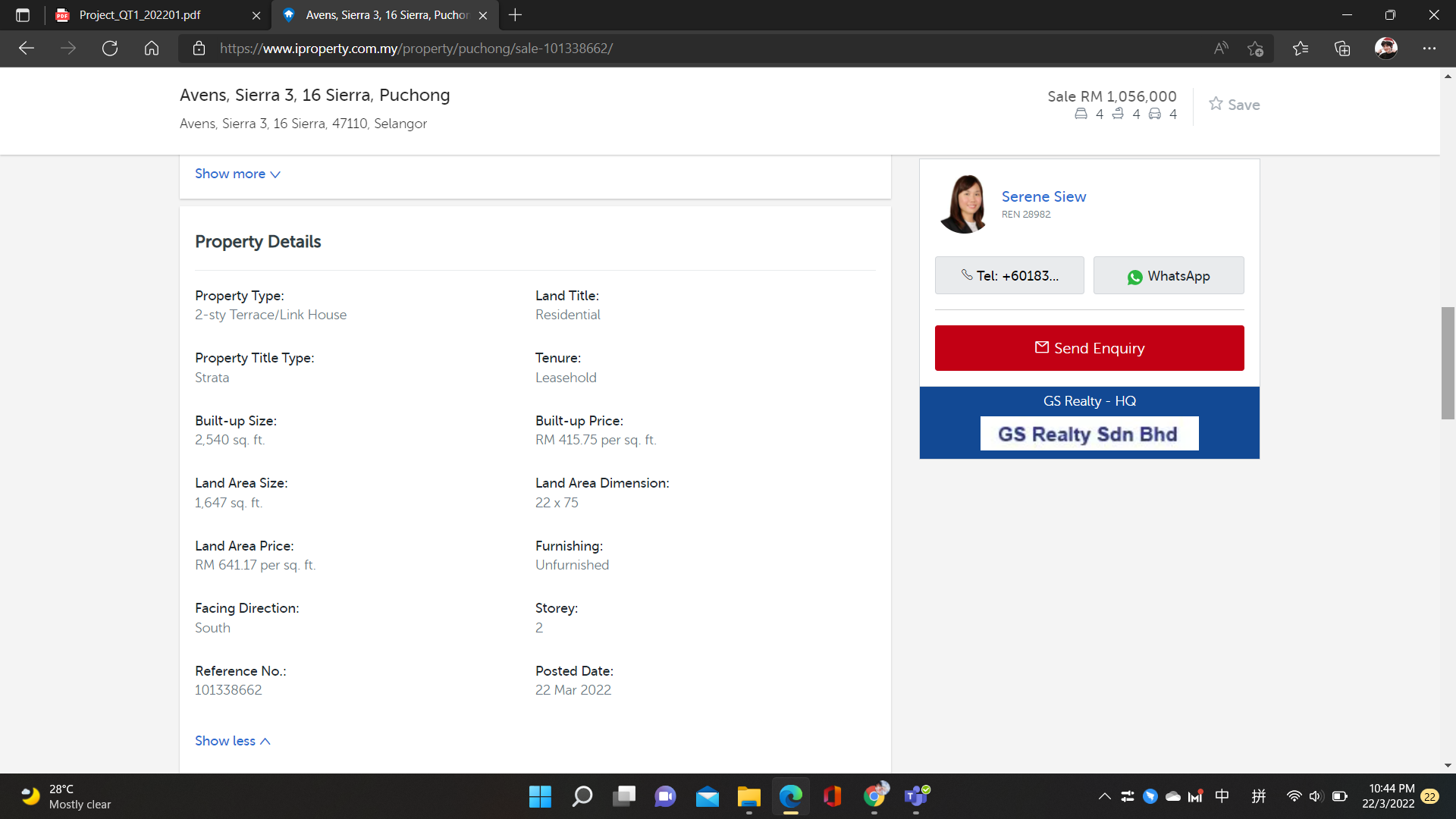The width and height of the screenshot is (1456, 819).
Task: Open the Favorites list icon
Action: point(1301,49)
